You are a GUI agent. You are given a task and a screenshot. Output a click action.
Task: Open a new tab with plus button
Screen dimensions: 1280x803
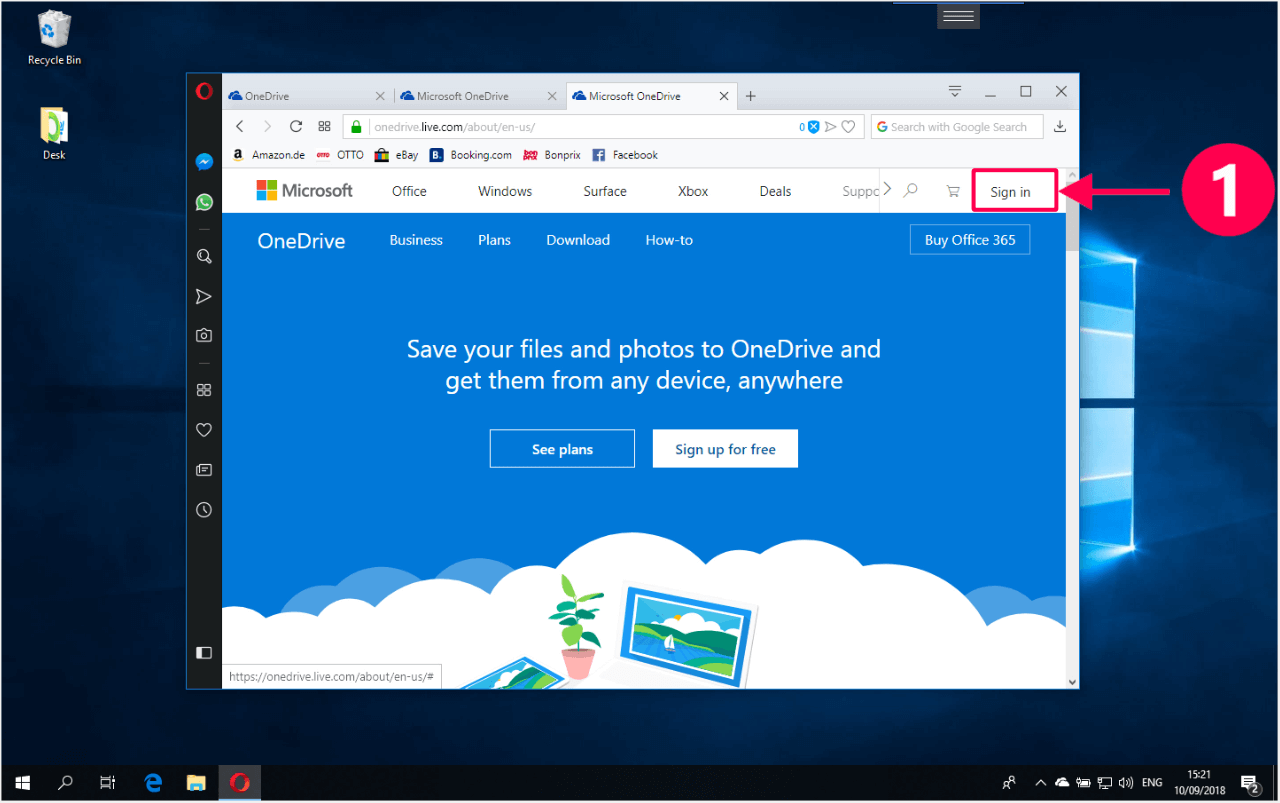coord(751,96)
